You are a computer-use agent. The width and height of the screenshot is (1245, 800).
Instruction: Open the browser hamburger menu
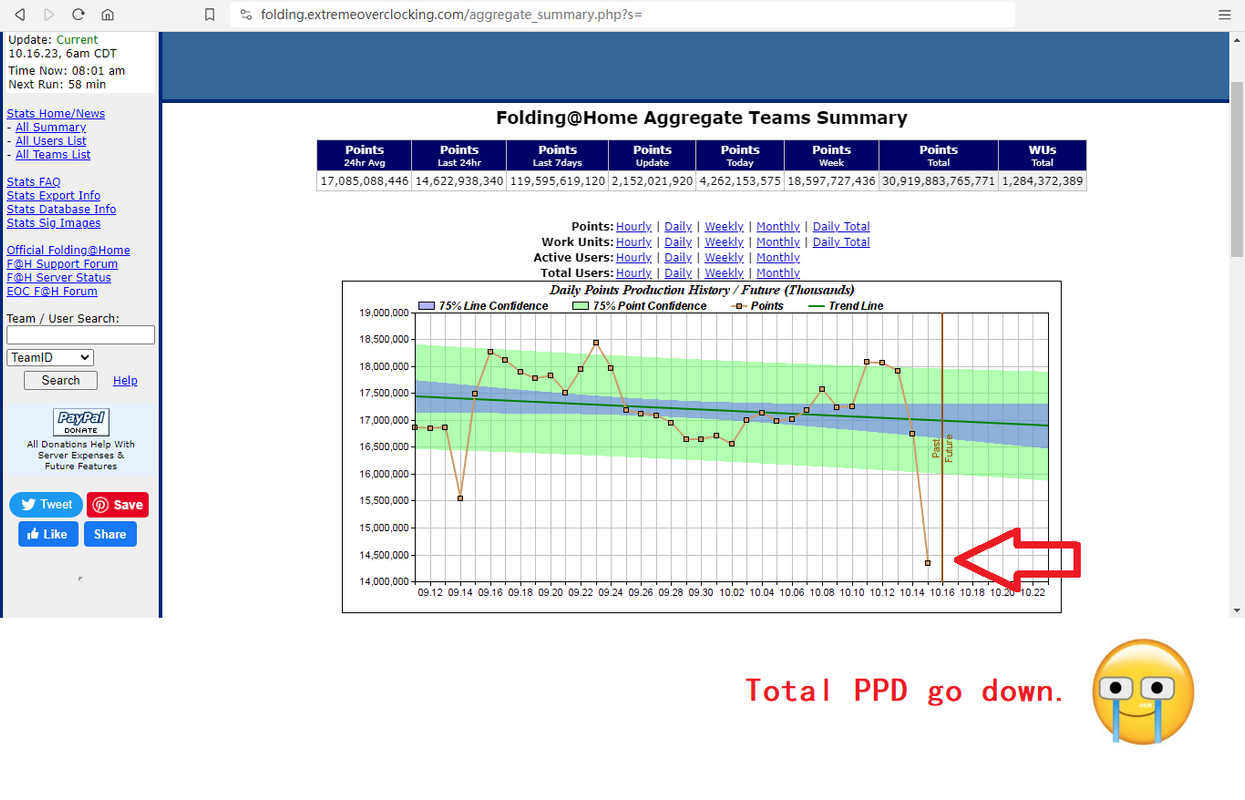coord(1224,15)
